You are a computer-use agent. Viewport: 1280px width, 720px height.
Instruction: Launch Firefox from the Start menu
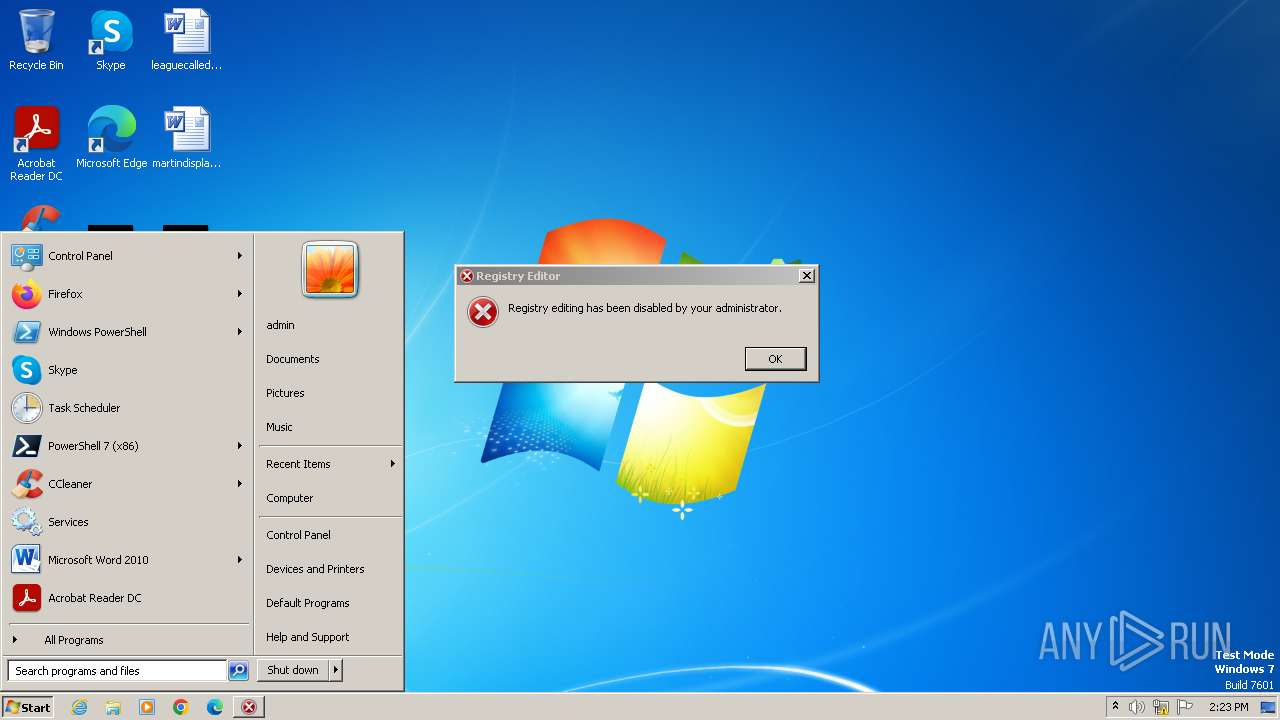click(127, 294)
